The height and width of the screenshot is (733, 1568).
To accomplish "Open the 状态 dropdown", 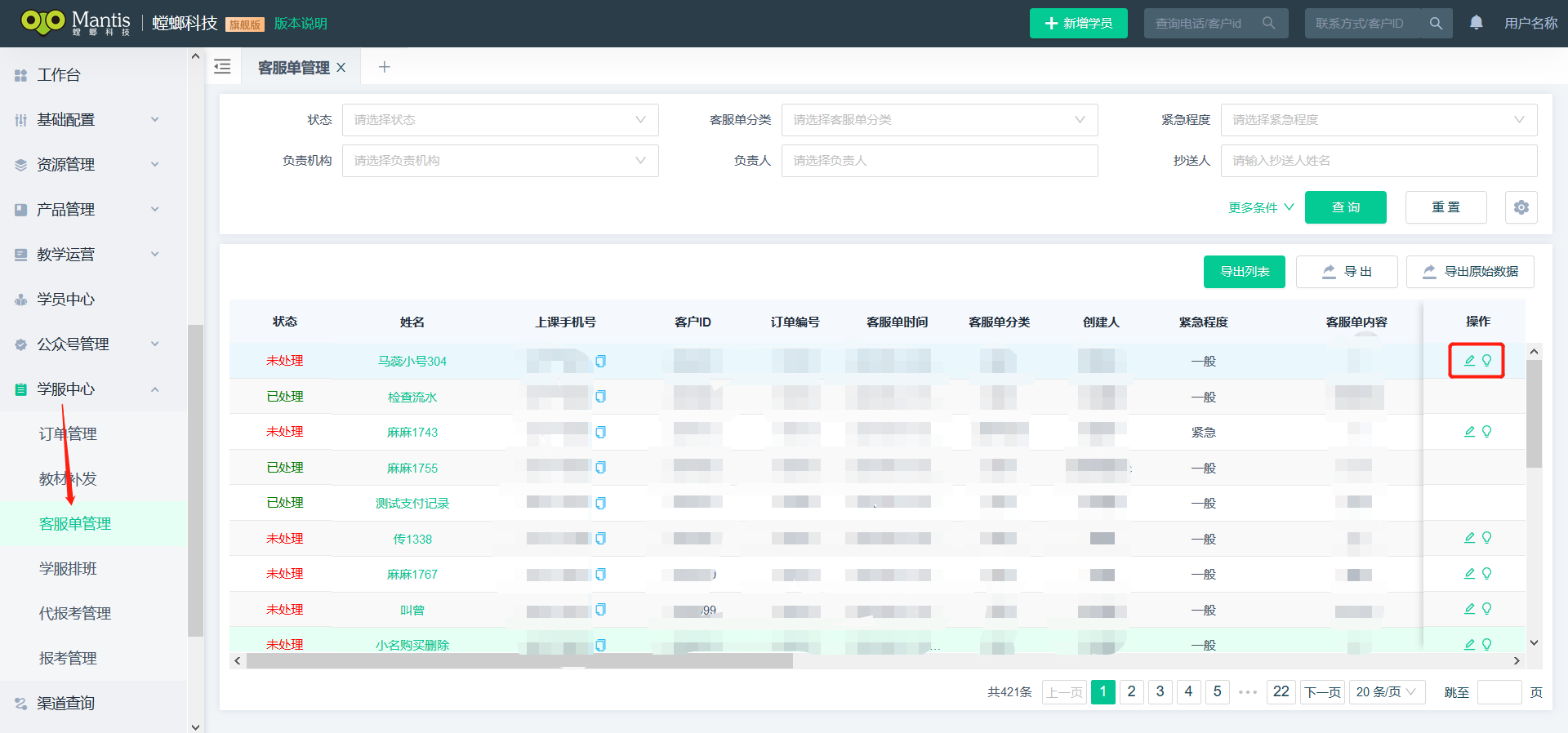I will click(x=500, y=120).
